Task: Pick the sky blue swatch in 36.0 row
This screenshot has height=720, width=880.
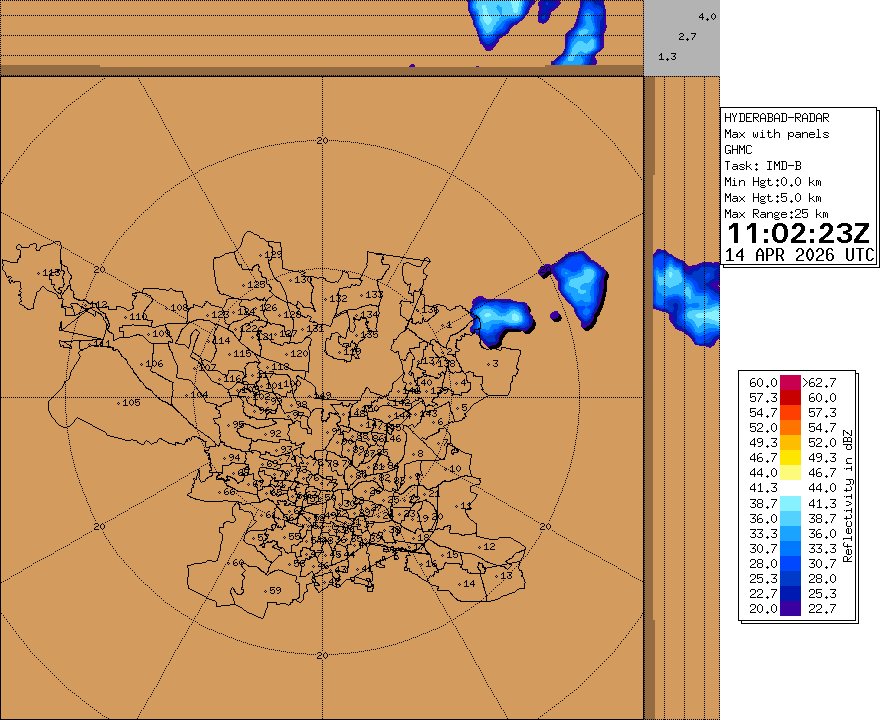Action: coord(790,519)
